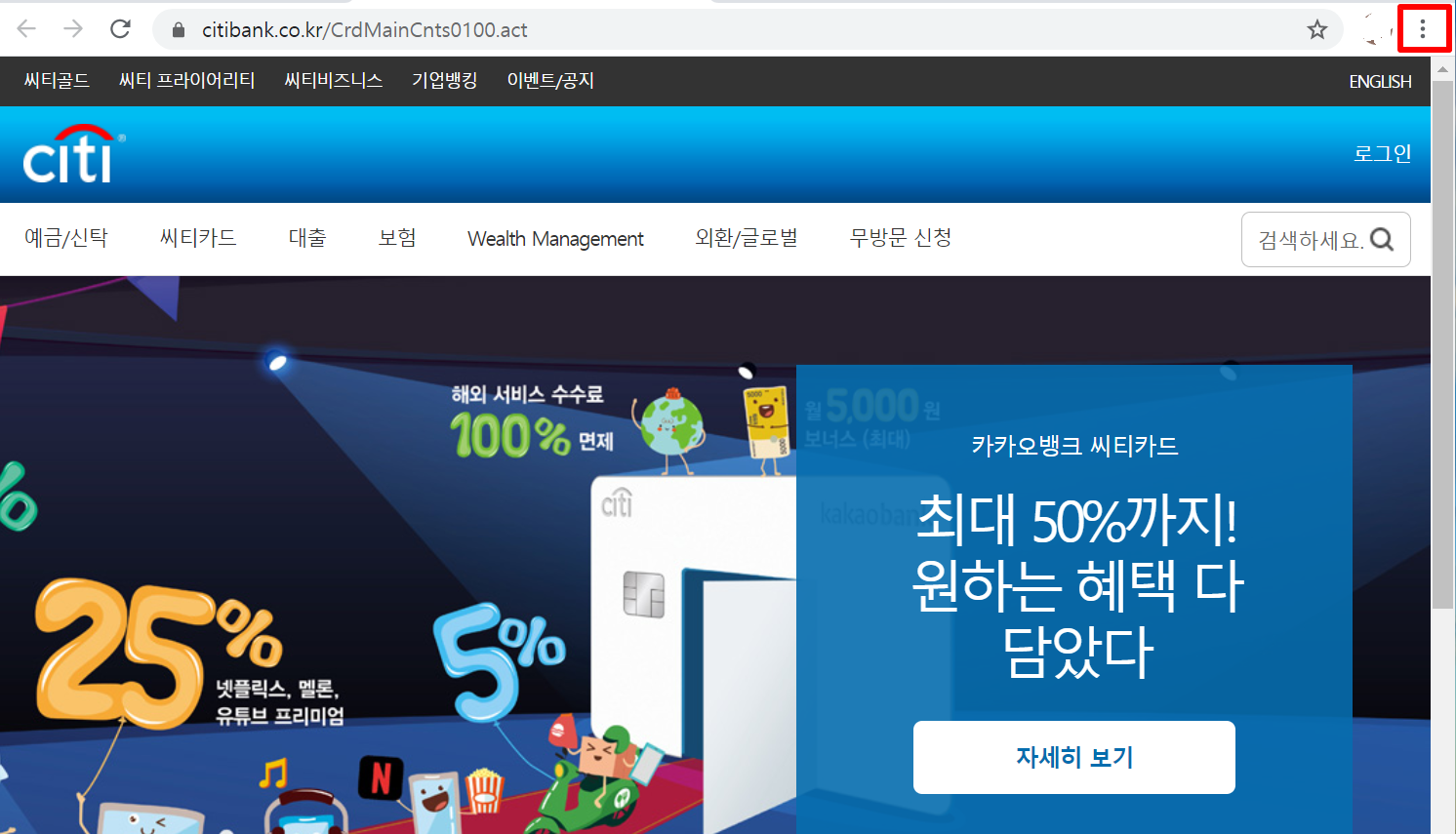This screenshot has height=834, width=1456.
Task: Click the vertical scrollbar thumb
Action: [1442, 345]
